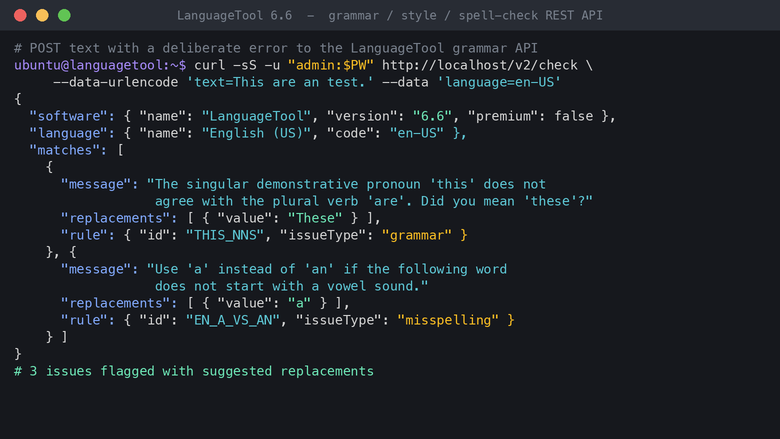This screenshot has height=439, width=780.
Task: Click the 'text=This are an test.' argument
Action: tap(280, 82)
